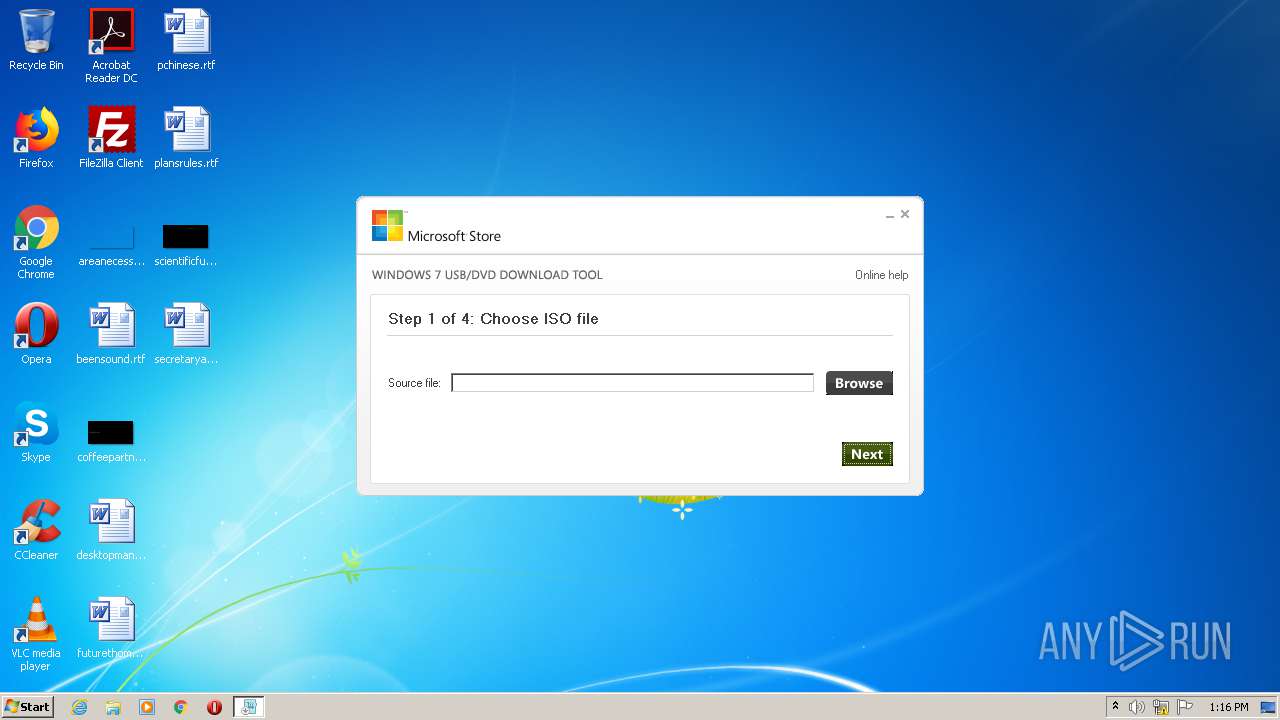Viewport: 1280px width, 720px height.
Task: Launch Windows Media Player from taskbar
Action: (147, 707)
